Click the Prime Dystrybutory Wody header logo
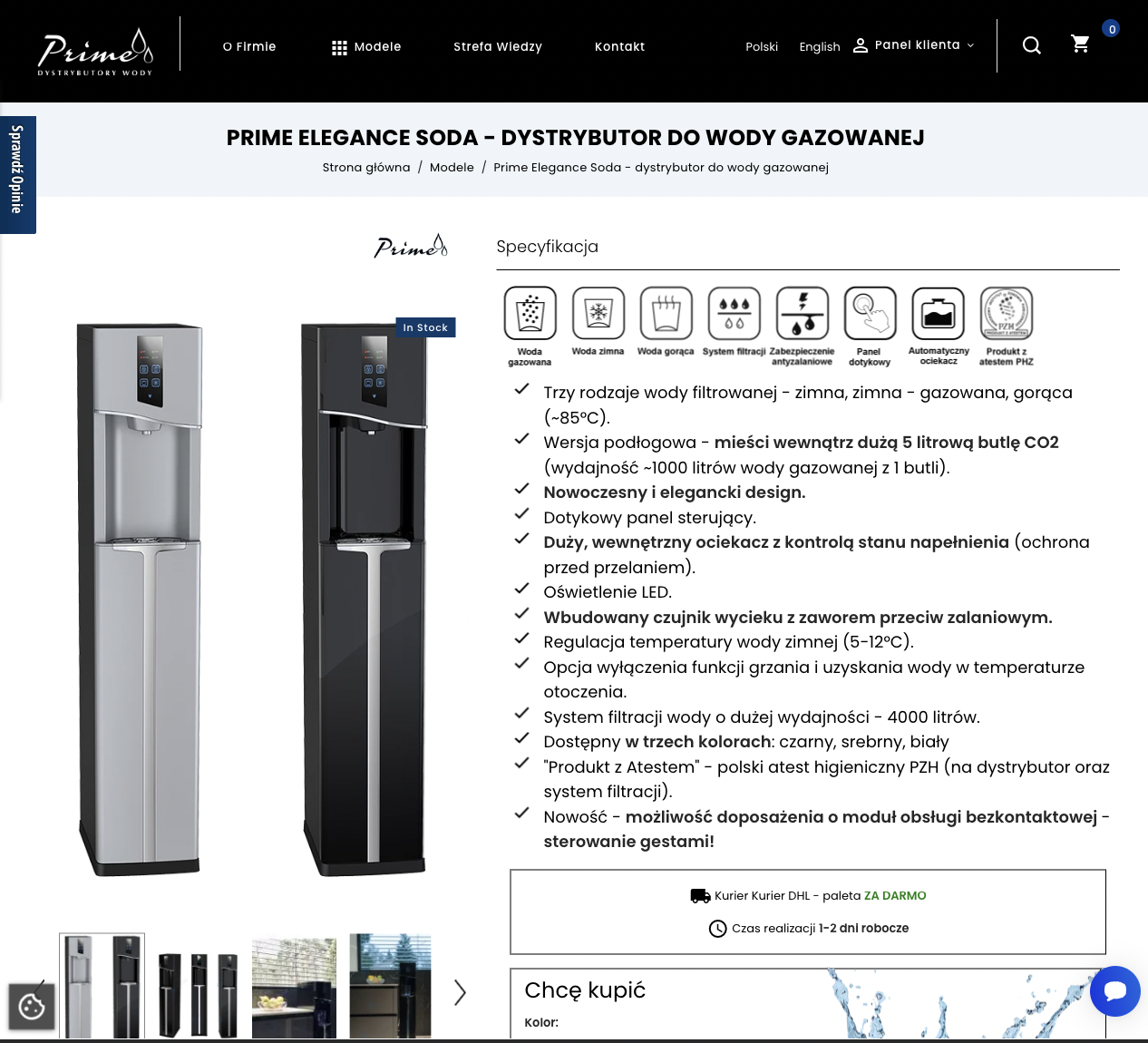This screenshot has width=1148, height=1043. [95, 52]
